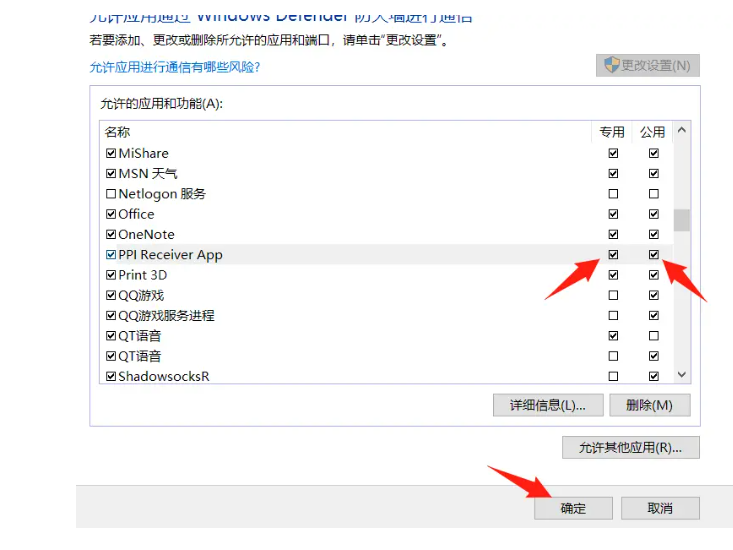The height and width of the screenshot is (550, 733).
Task: Disable 公用 checkbox for MSN 天气
Action: (653, 174)
